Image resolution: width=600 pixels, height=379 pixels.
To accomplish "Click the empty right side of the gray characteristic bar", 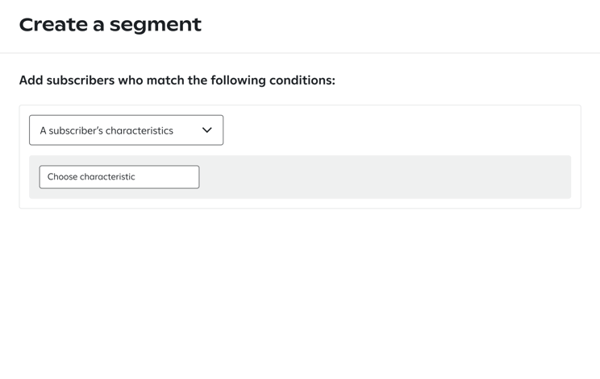I will (x=383, y=177).
